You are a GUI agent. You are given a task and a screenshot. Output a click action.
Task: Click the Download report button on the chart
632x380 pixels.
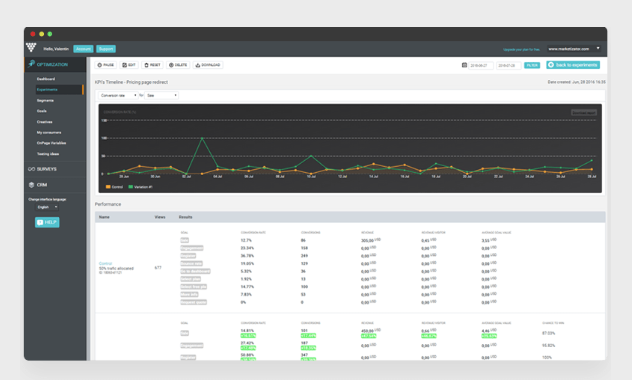pyautogui.click(x=584, y=112)
